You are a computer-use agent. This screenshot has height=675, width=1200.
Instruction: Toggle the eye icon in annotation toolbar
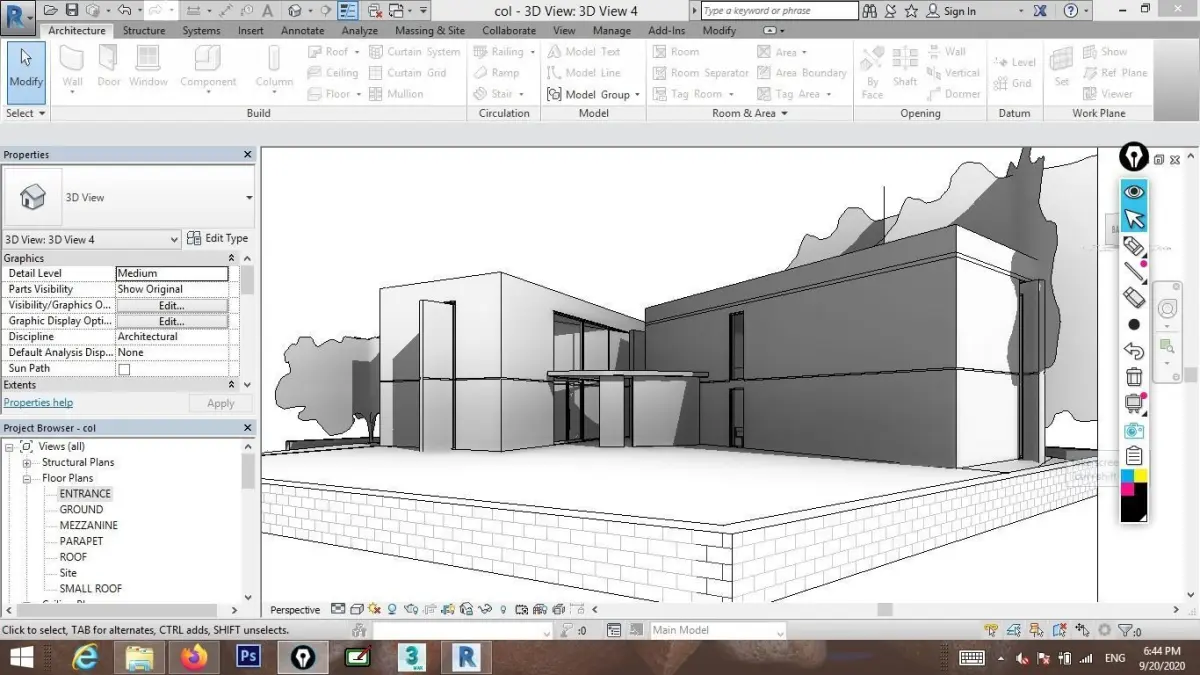1134,192
